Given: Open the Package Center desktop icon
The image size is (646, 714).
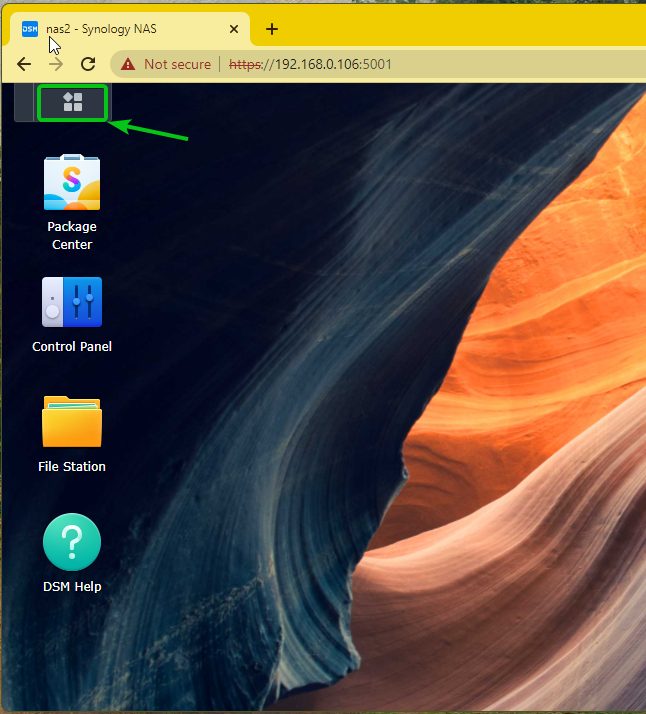Looking at the screenshot, I should tap(72, 182).
